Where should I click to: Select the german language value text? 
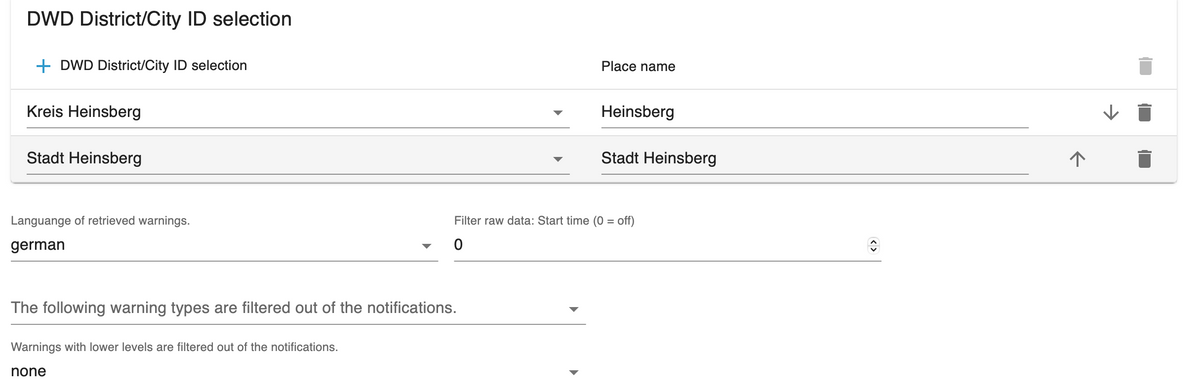pyautogui.click(x=38, y=245)
